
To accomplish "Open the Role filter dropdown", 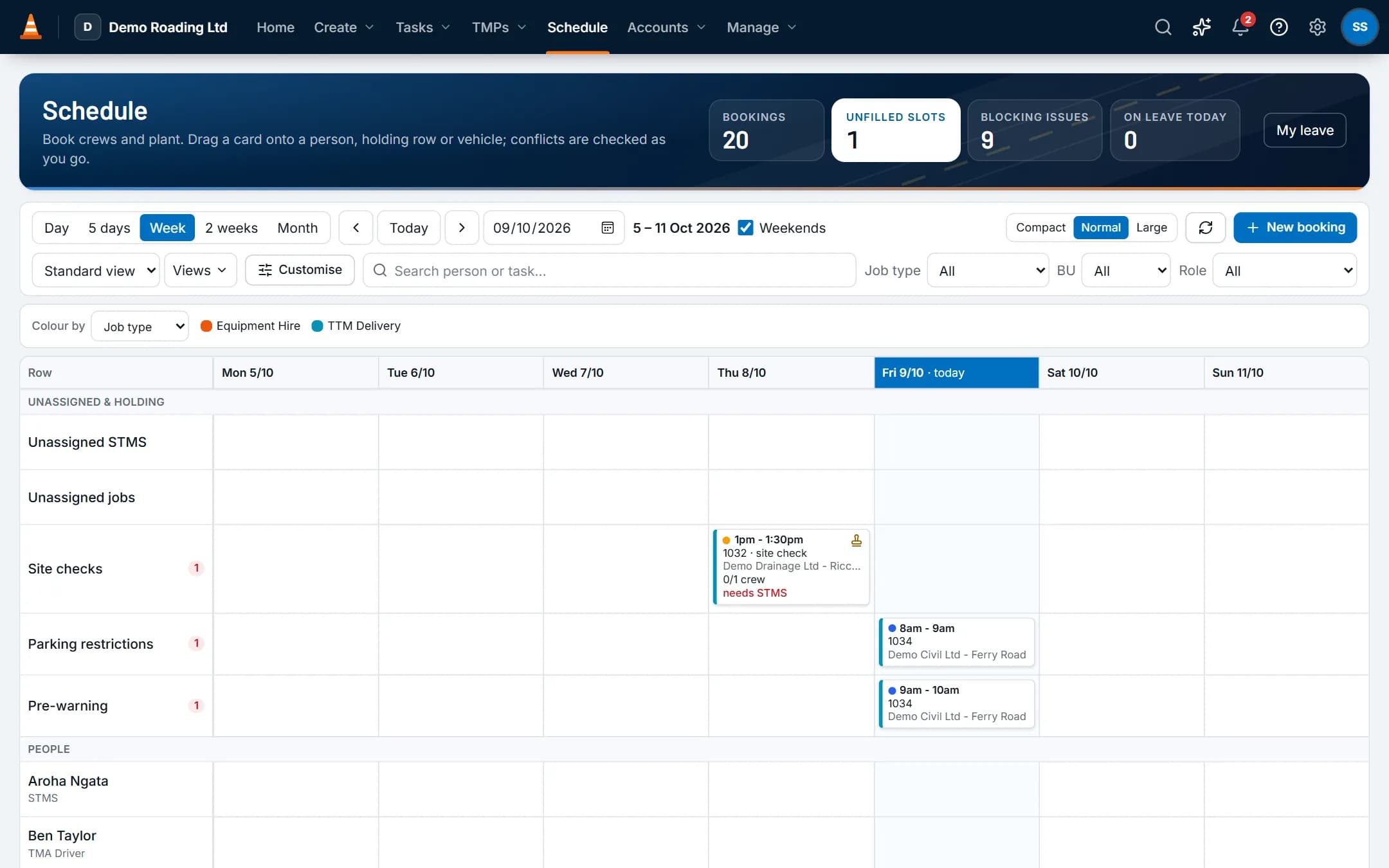I will [1284, 270].
